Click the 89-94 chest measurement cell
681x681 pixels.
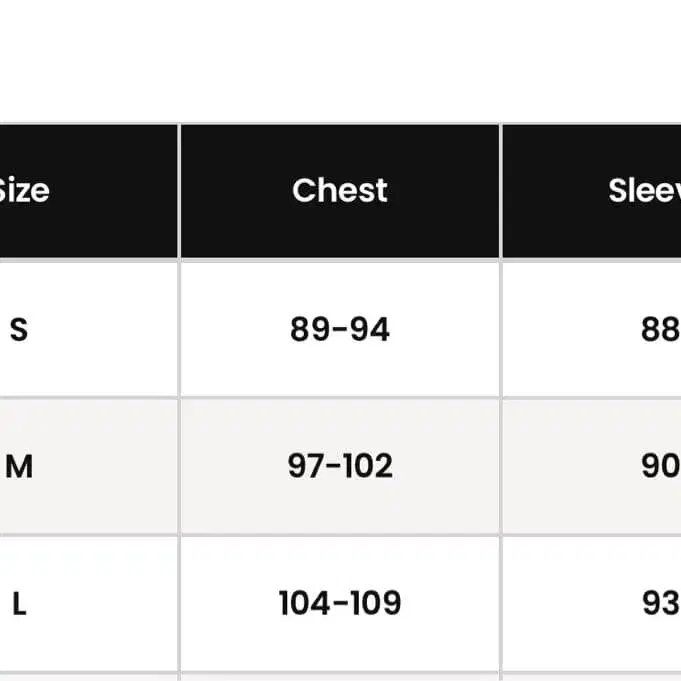[340, 329]
